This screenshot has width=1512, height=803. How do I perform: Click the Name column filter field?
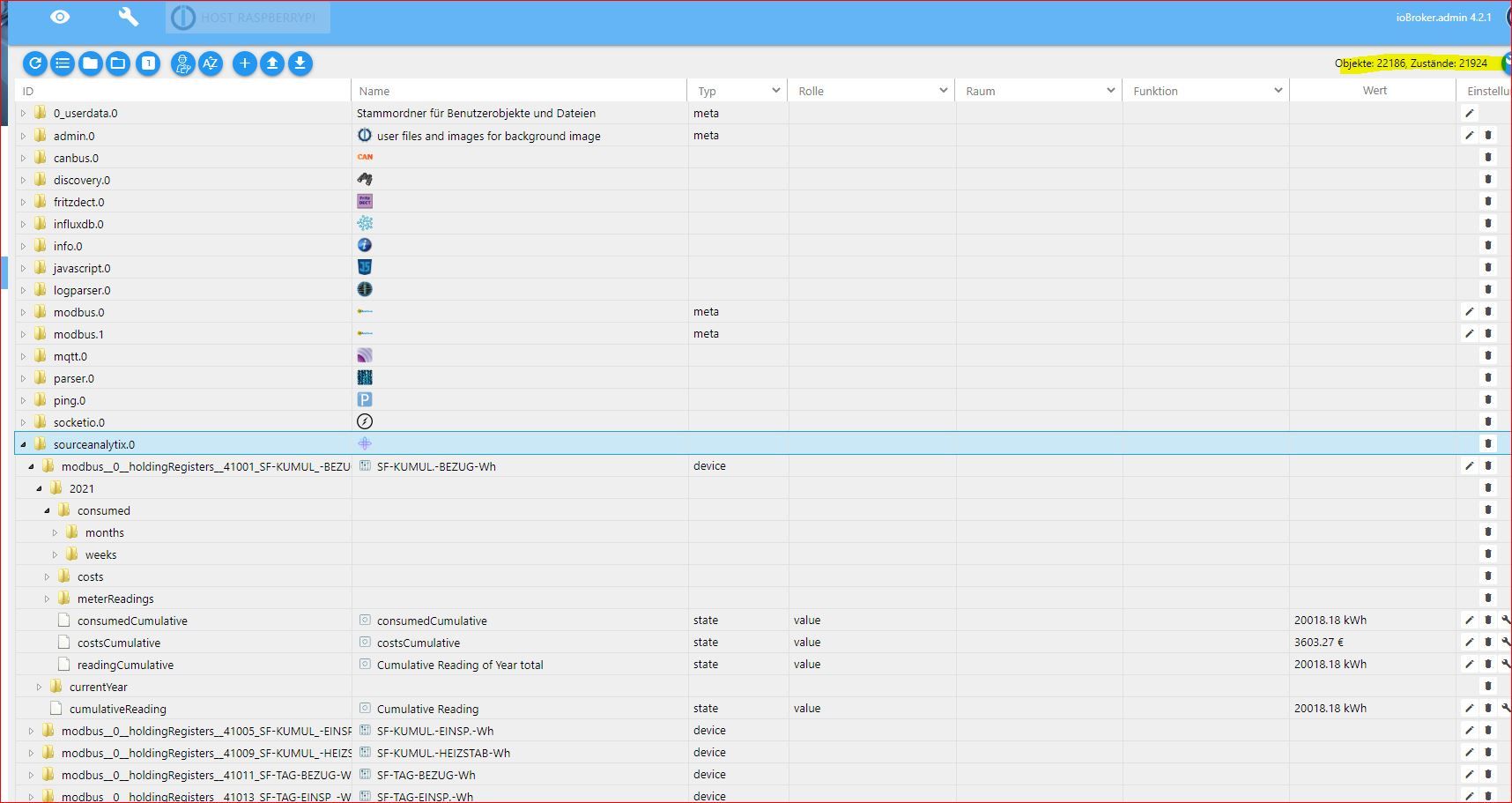click(x=520, y=91)
